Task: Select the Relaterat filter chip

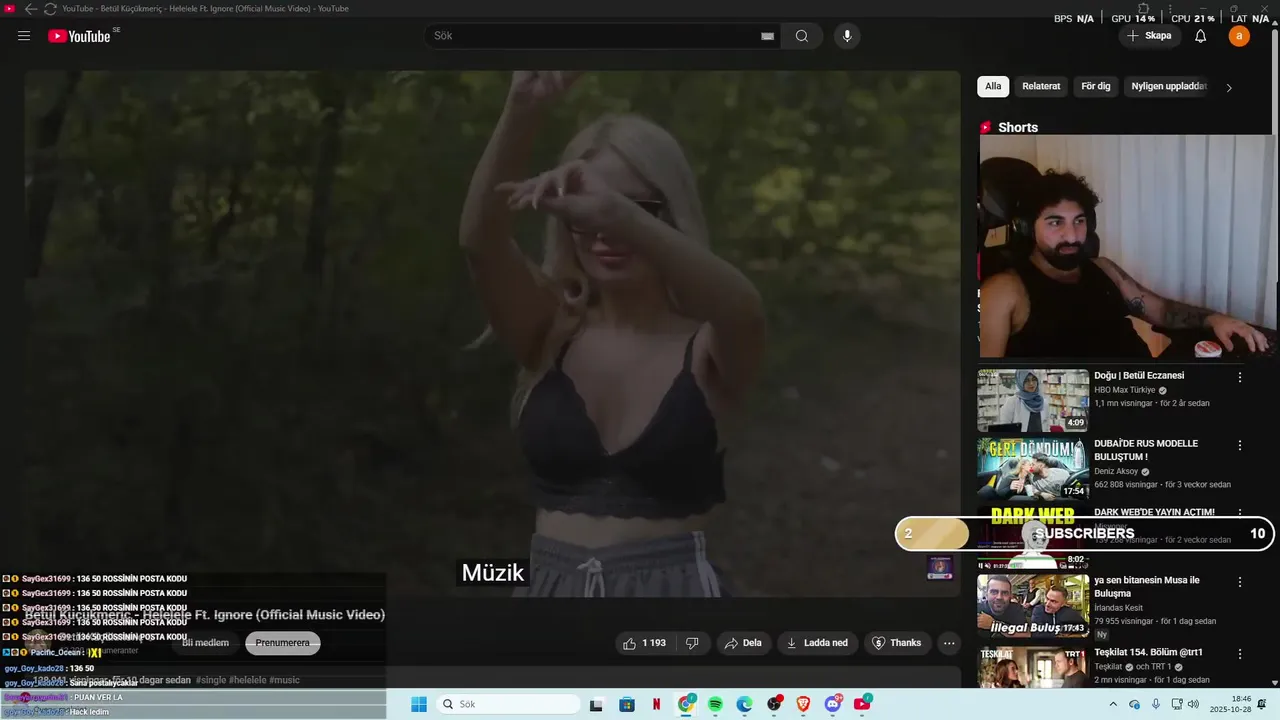Action: 1041,87
